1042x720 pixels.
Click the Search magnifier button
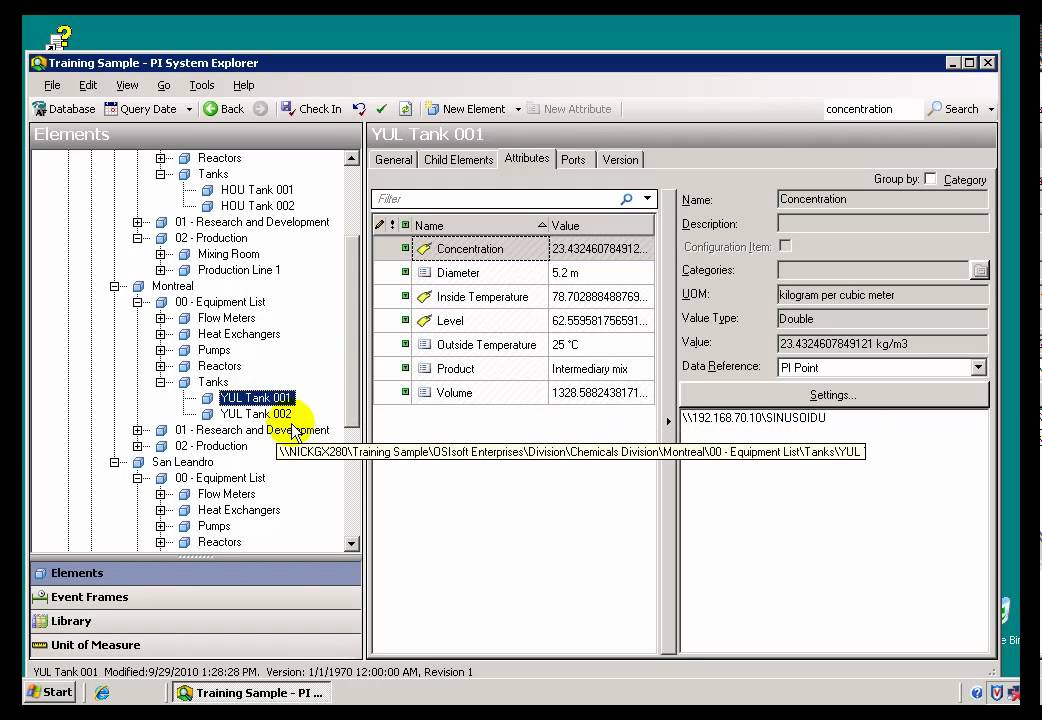click(x=954, y=109)
